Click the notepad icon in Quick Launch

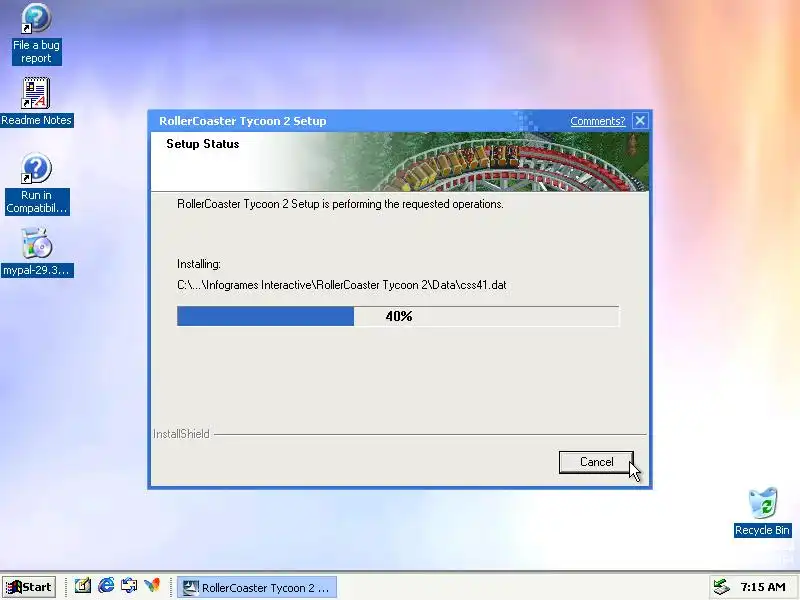tap(83, 586)
